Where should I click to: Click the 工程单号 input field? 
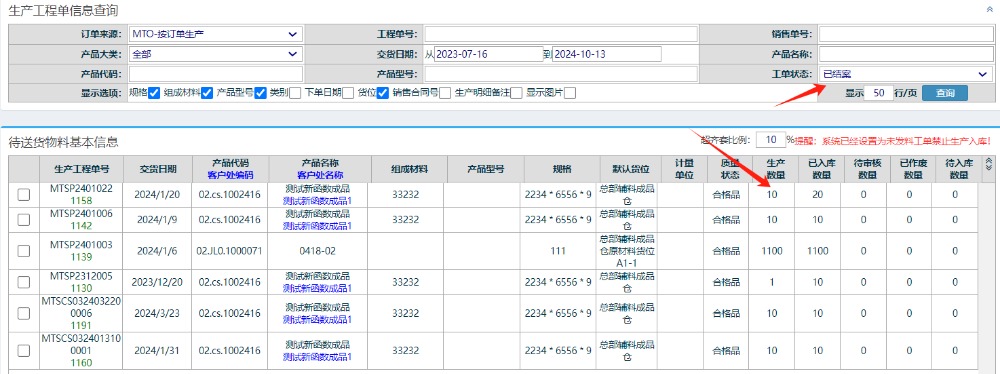tap(561, 34)
